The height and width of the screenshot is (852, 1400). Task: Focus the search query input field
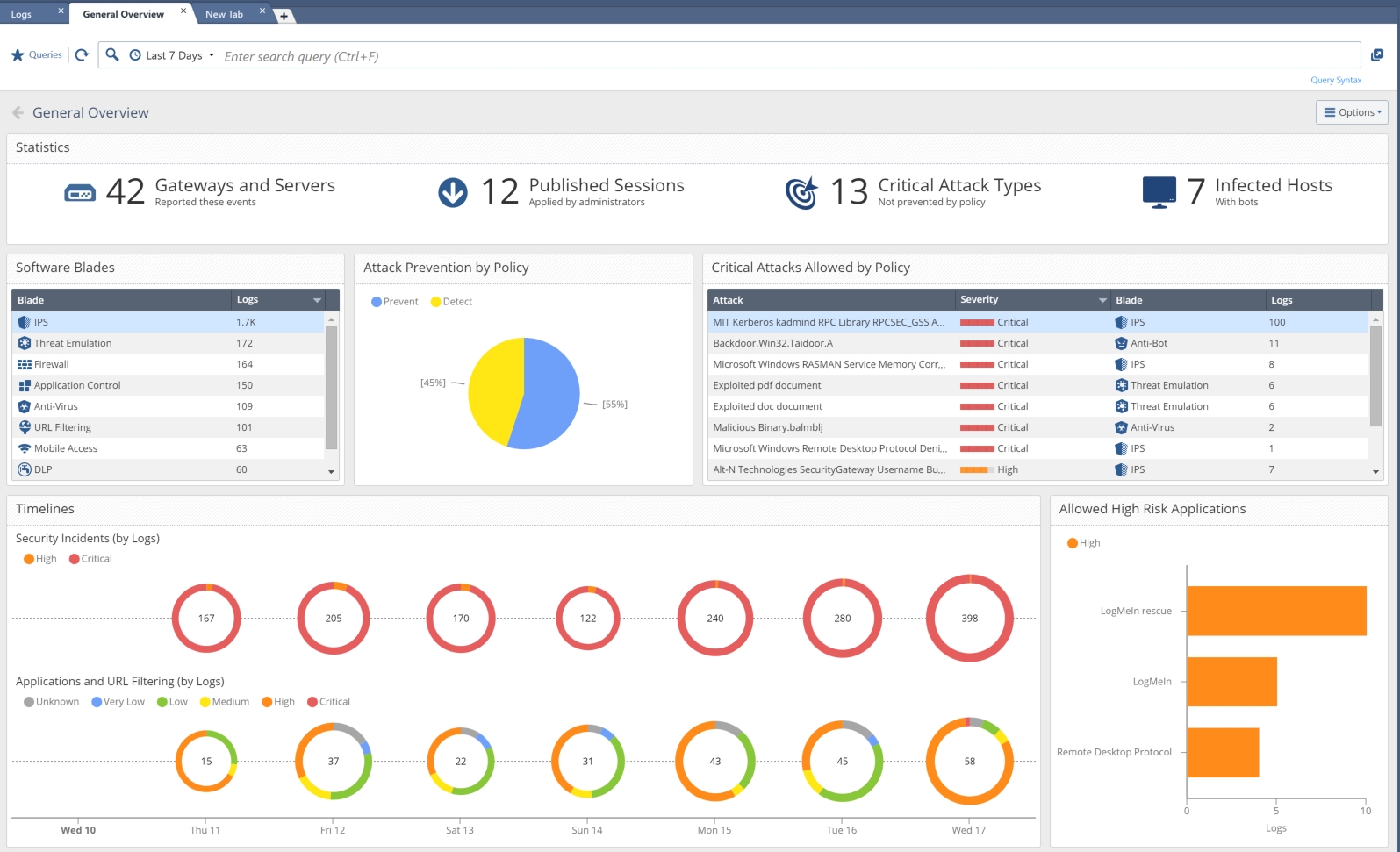click(x=781, y=56)
